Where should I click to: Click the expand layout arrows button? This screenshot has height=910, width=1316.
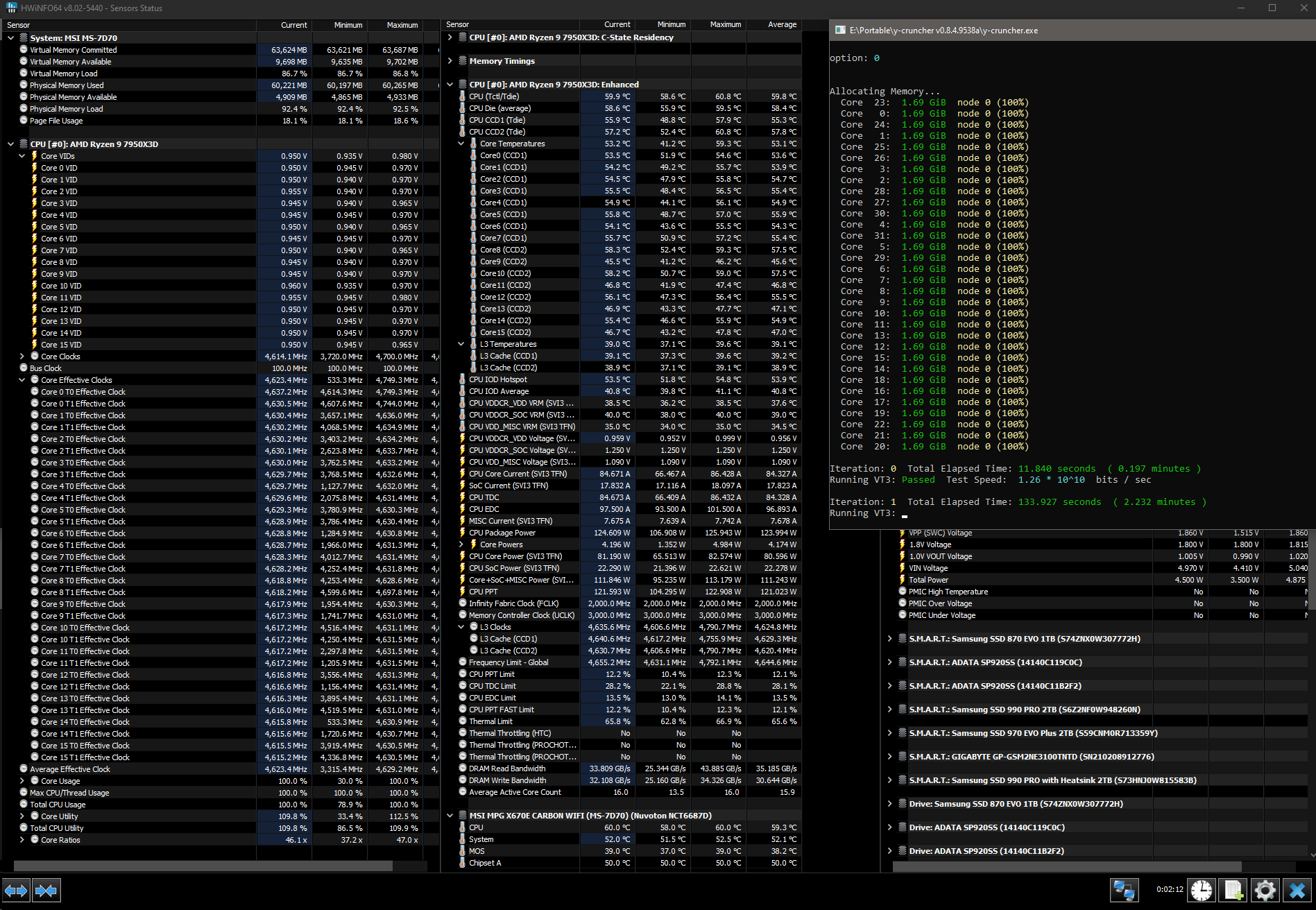tap(16, 890)
